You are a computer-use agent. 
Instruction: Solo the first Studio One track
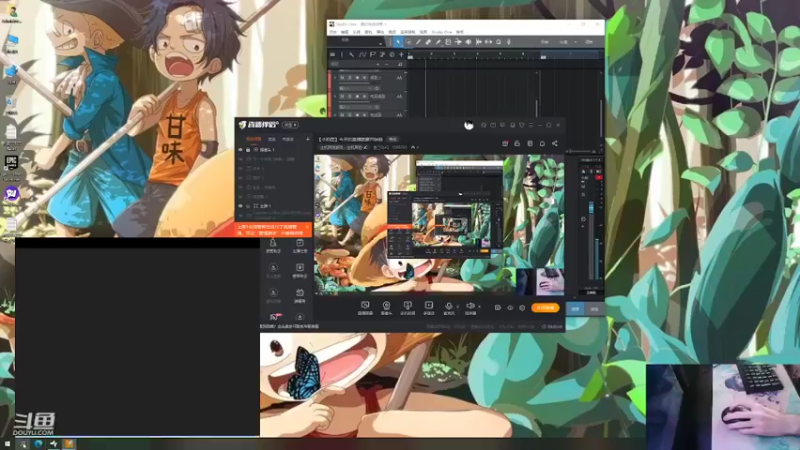(x=350, y=78)
